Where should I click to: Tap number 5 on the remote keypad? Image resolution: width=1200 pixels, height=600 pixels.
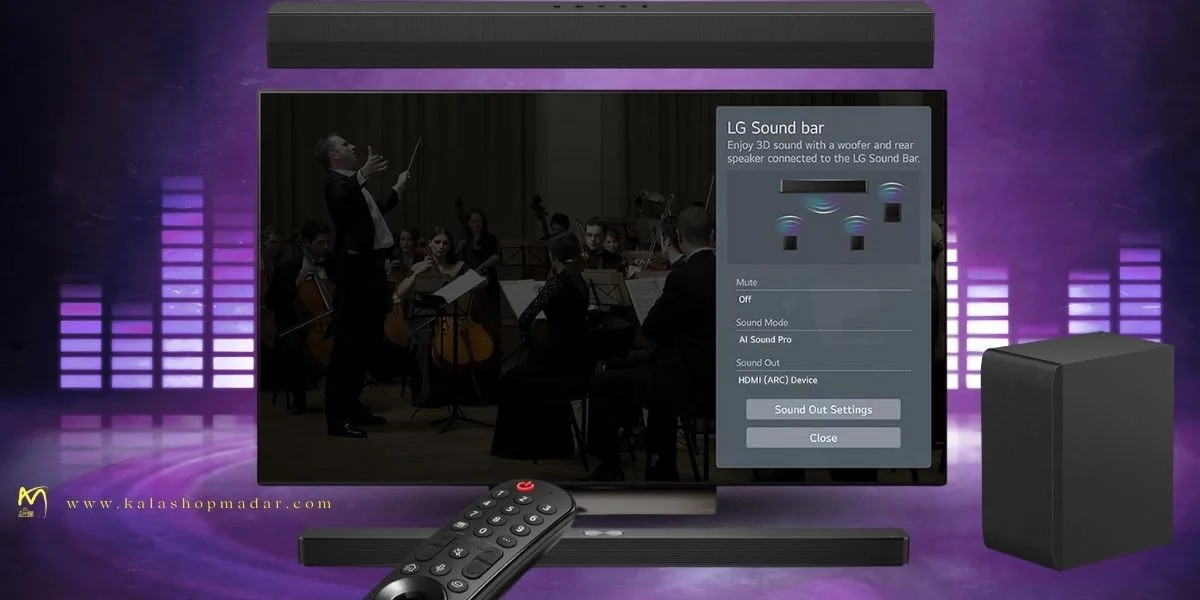coord(510,509)
